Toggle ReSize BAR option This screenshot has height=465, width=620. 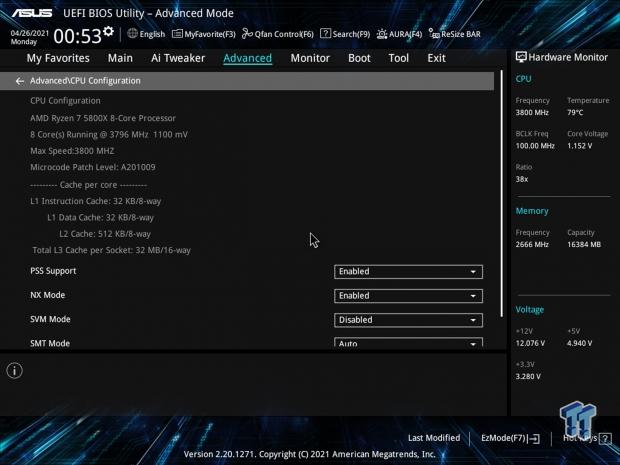pyautogui.click(x=455, y=34)
